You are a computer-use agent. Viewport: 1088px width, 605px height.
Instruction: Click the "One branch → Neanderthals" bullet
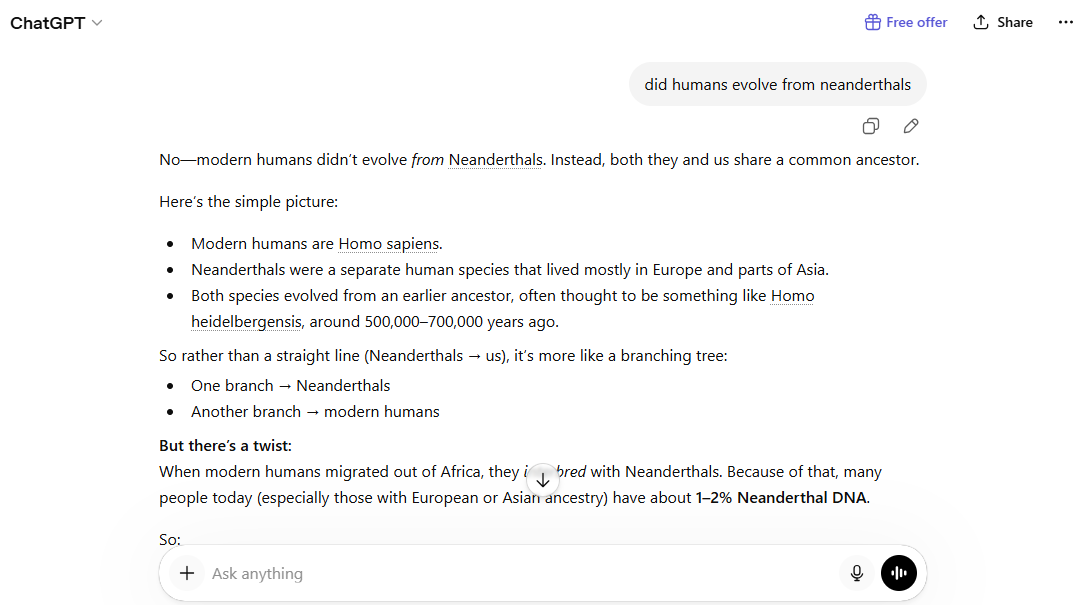click(290, 386)
